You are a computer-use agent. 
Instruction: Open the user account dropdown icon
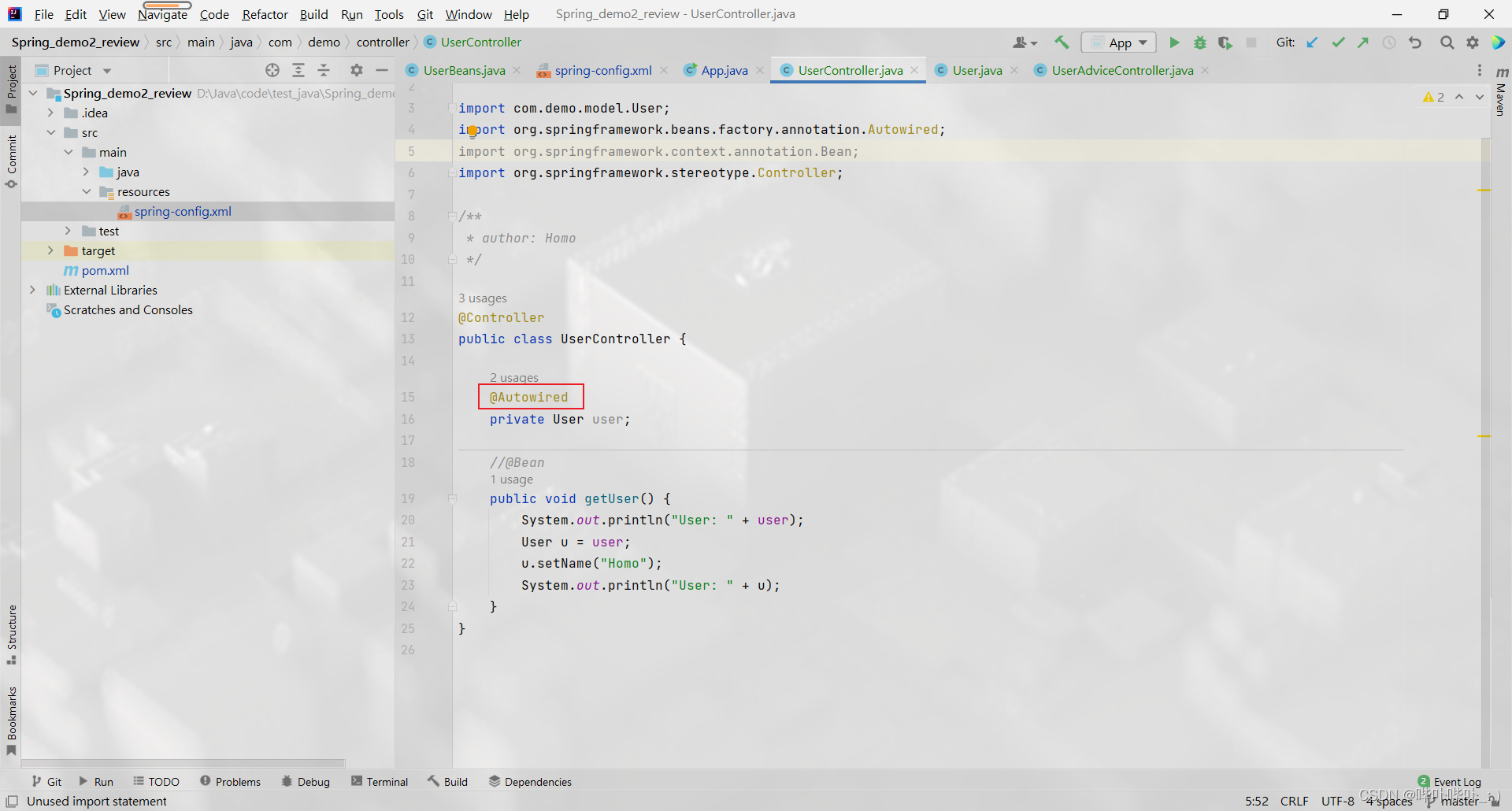(1025, 43)
